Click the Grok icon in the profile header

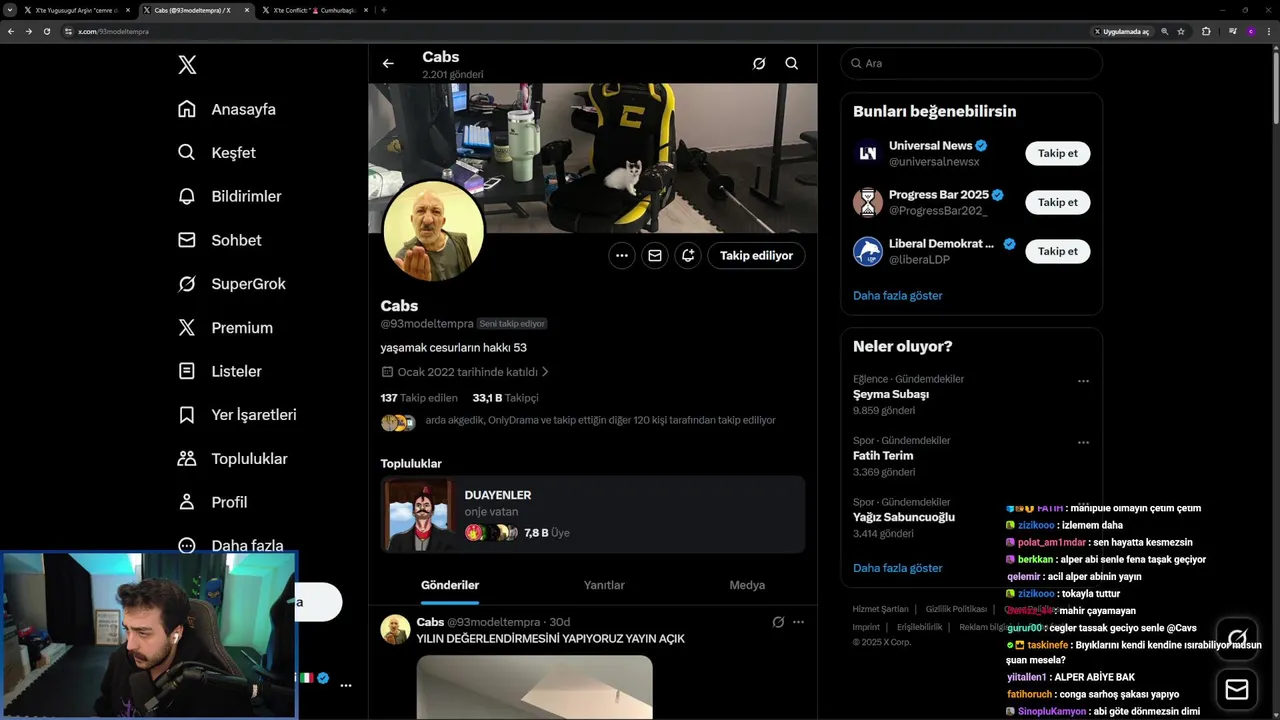pos(759,63)
